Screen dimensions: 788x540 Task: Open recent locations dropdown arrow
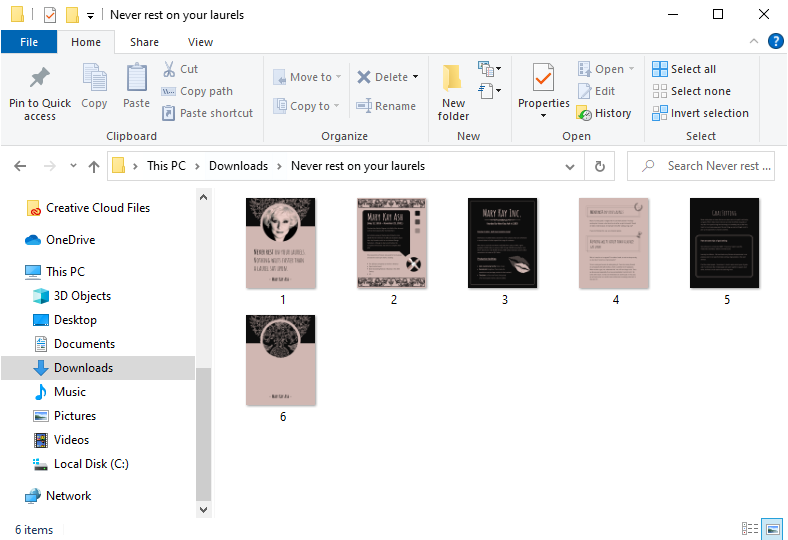73,166
